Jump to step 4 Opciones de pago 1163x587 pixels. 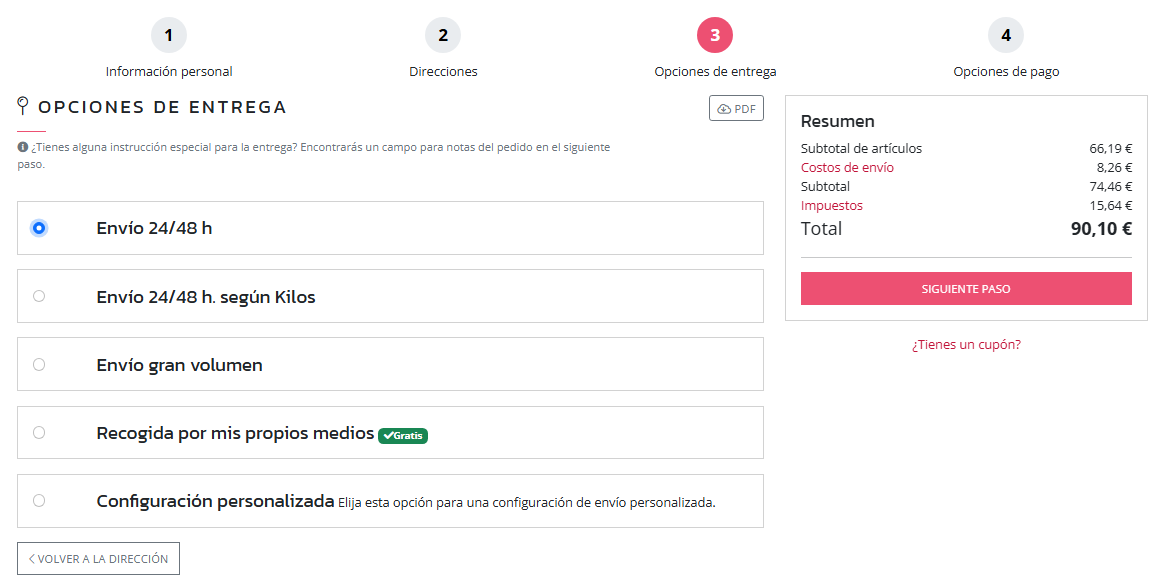1006,36
